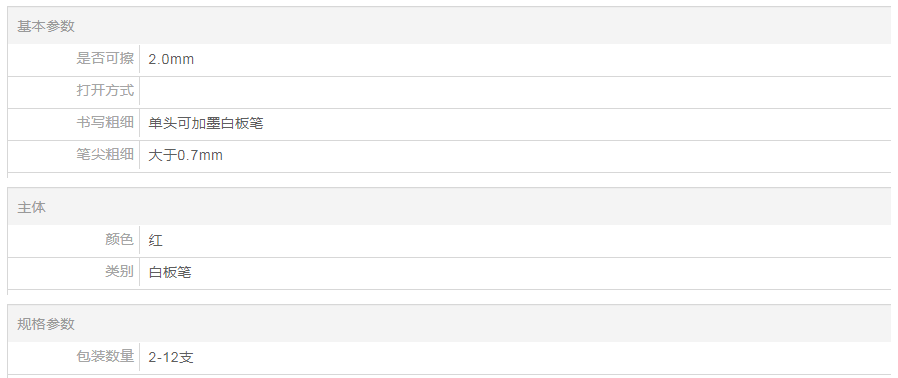Click the 2-12支 value
Viewport: 898px width, 378px height.
(x=171, y=357)
